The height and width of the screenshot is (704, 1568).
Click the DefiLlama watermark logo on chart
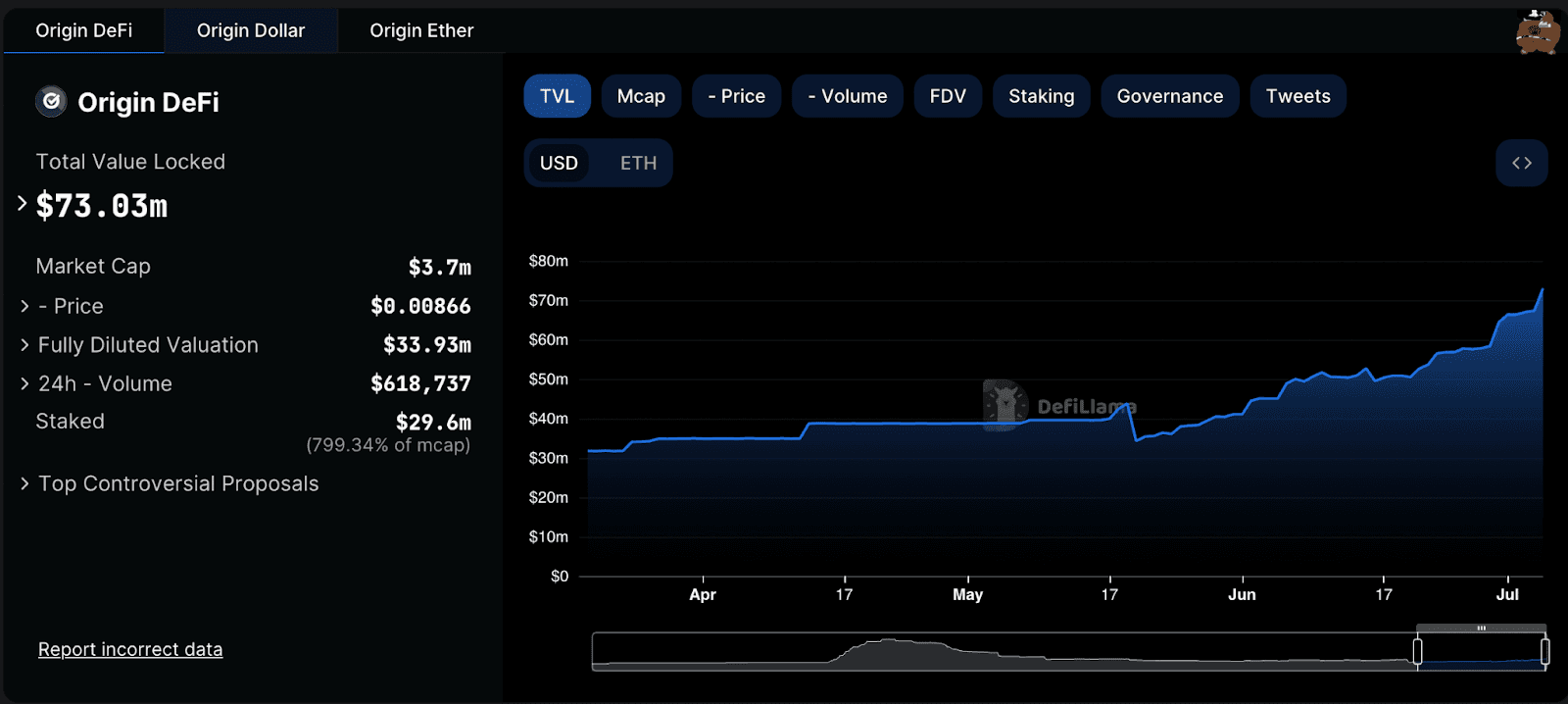[x=1006, y=405]
